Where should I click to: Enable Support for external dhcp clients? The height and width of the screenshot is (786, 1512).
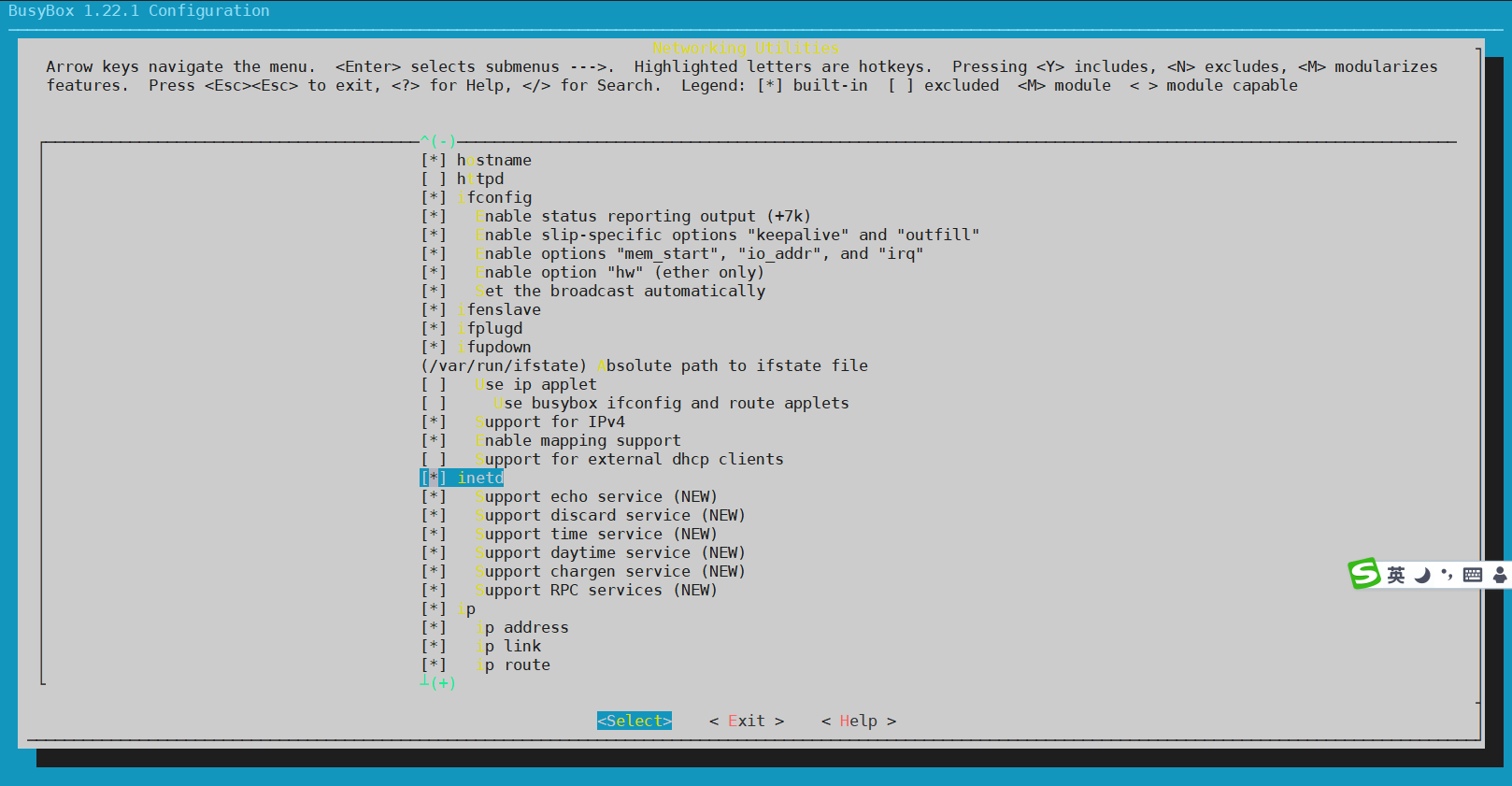click(x=434, y=460)
